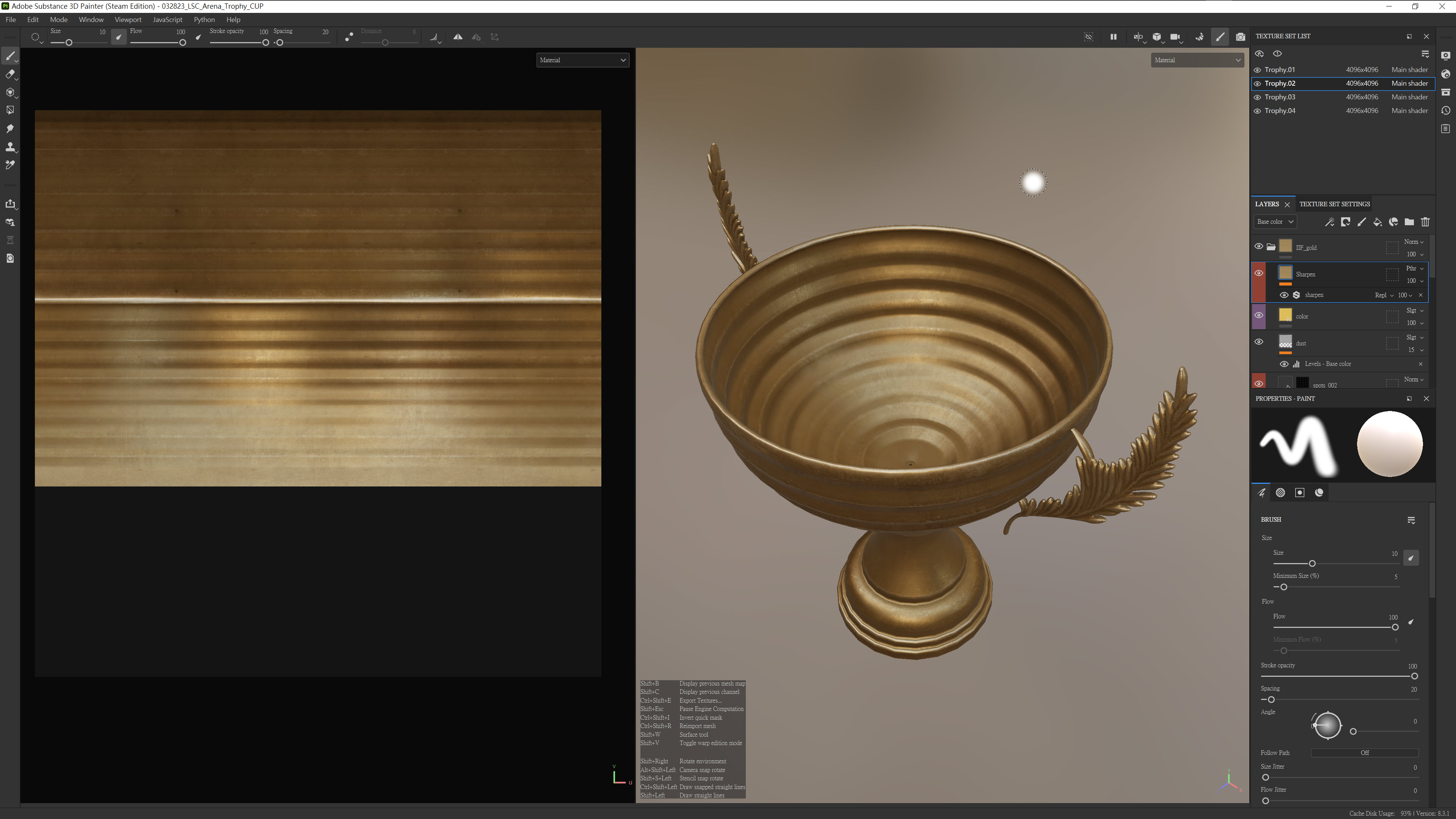Open the 2D view Material dropdown
The height and width of the screenshot is (819, 1456).
pyautogui.click(x=582, y=60)
